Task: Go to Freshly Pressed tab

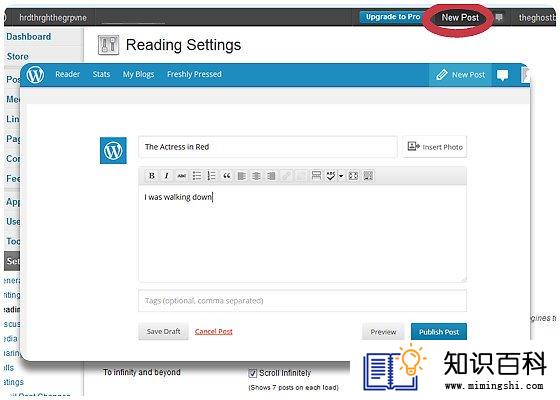Action: coord(194,74)
